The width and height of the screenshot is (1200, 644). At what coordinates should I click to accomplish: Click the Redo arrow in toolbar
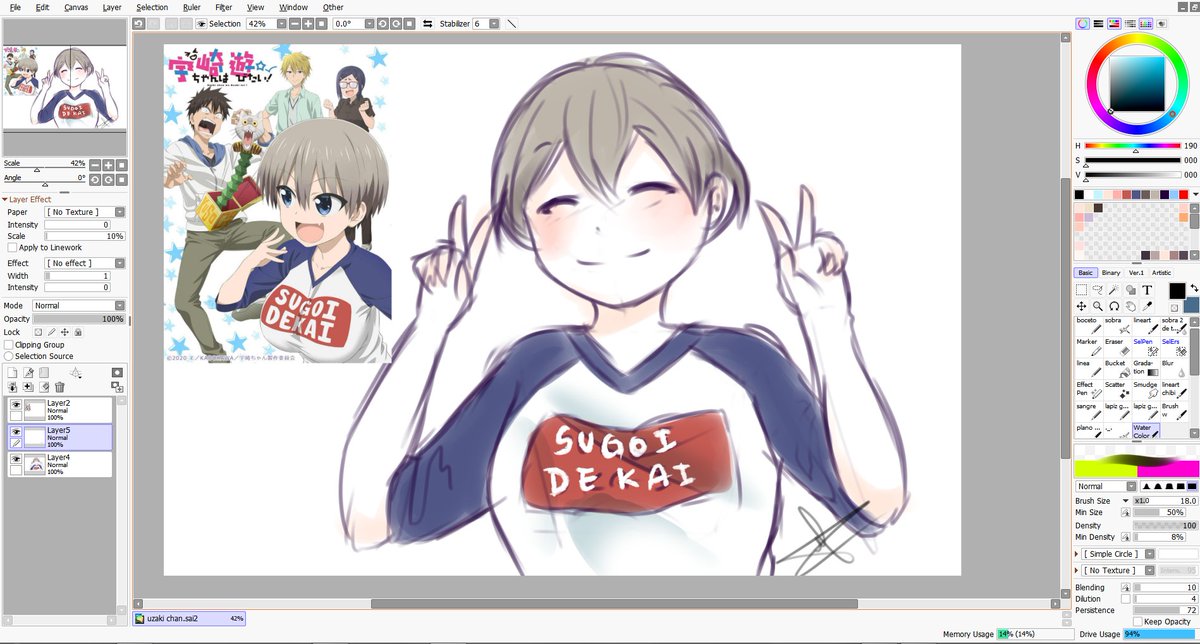tap(153, 23)
